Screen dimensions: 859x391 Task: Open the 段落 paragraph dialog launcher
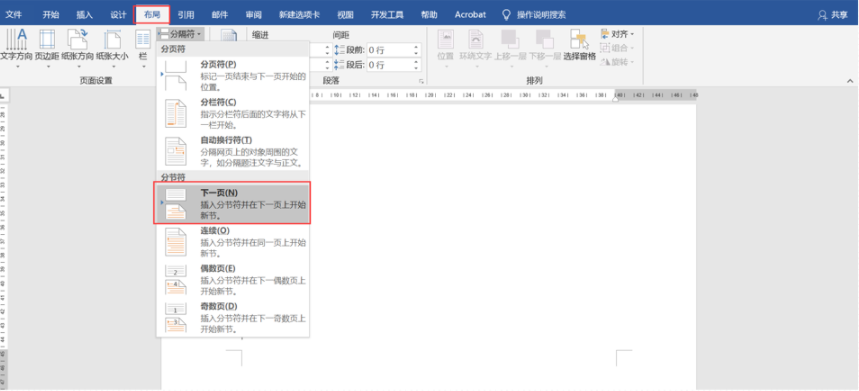421,81
